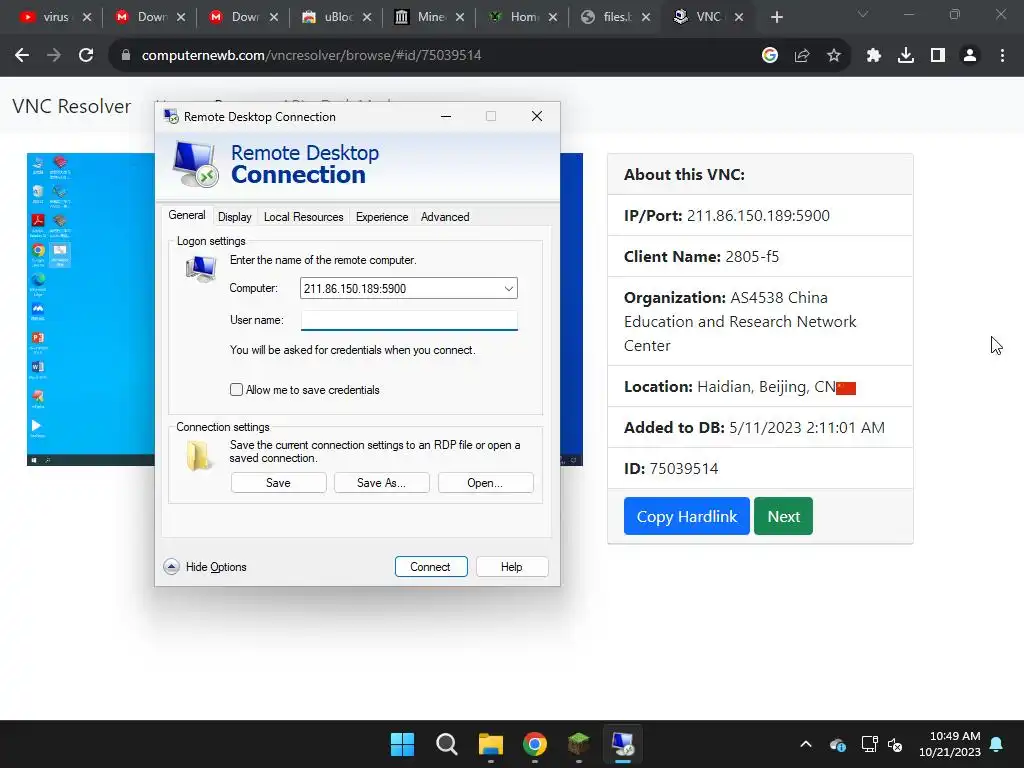Toggle Chrome side panel icon
The width and height of the screenshot is (1024, 768).
(x=938, y=56)
